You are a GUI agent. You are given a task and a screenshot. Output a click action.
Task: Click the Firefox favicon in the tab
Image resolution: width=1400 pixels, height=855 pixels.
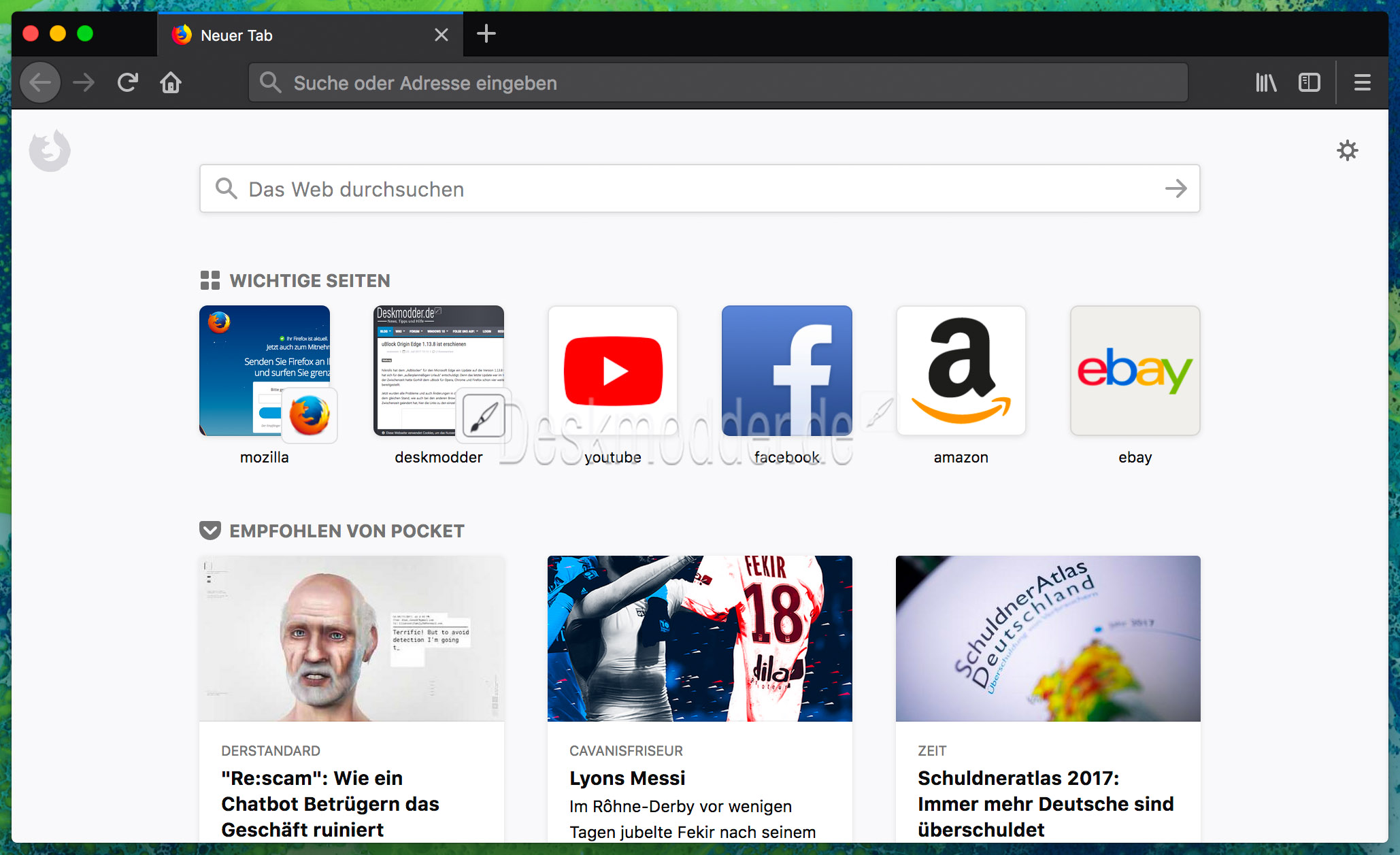click(182, 35)
